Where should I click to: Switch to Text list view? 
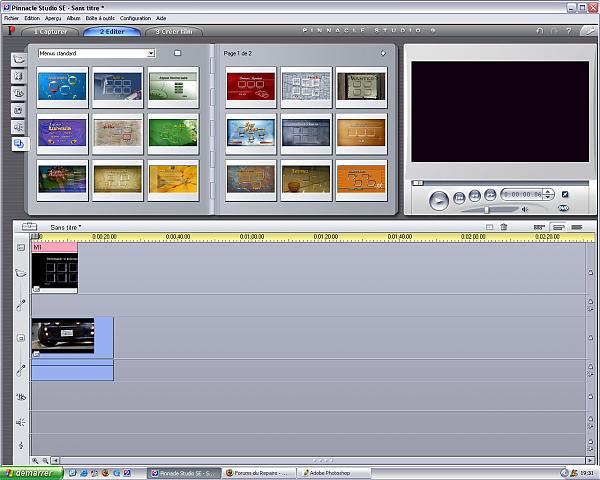point(577,227)
